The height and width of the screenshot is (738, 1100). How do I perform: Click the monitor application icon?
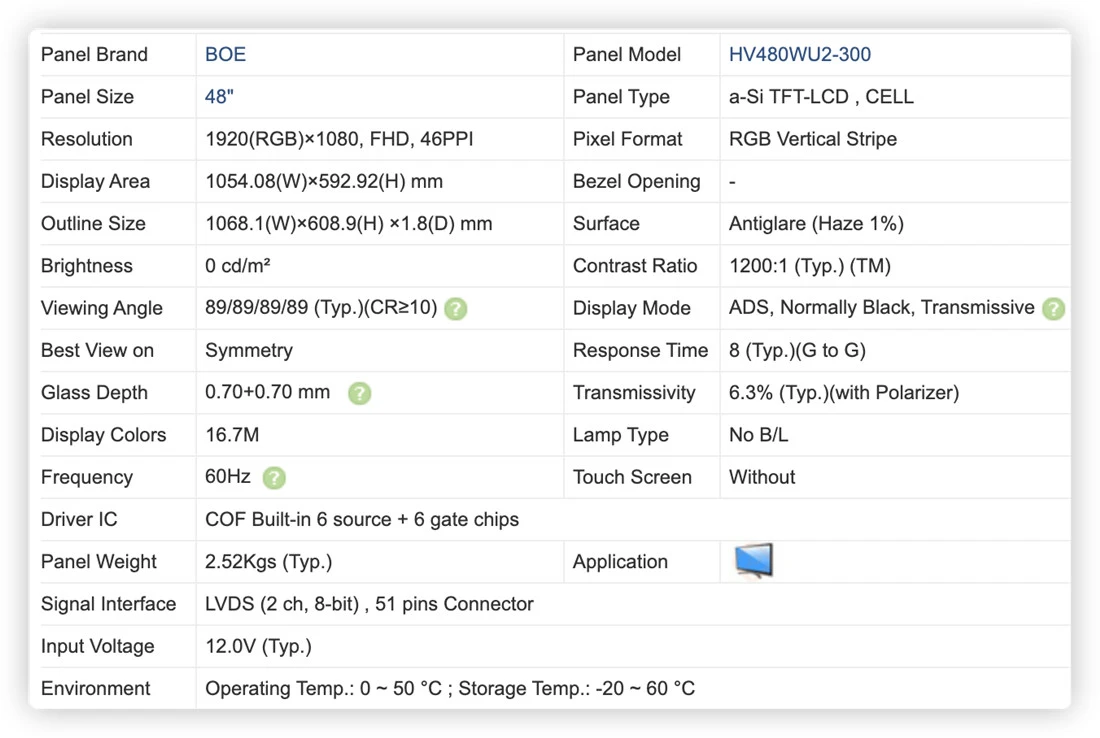(x=753, y=561)
